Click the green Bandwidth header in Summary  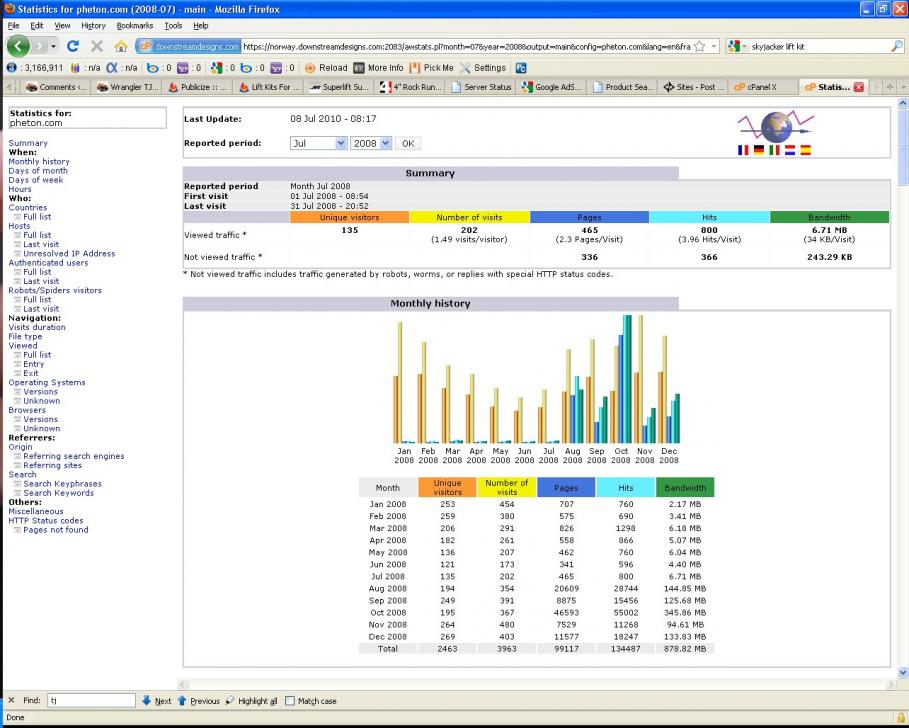[829, 217]
